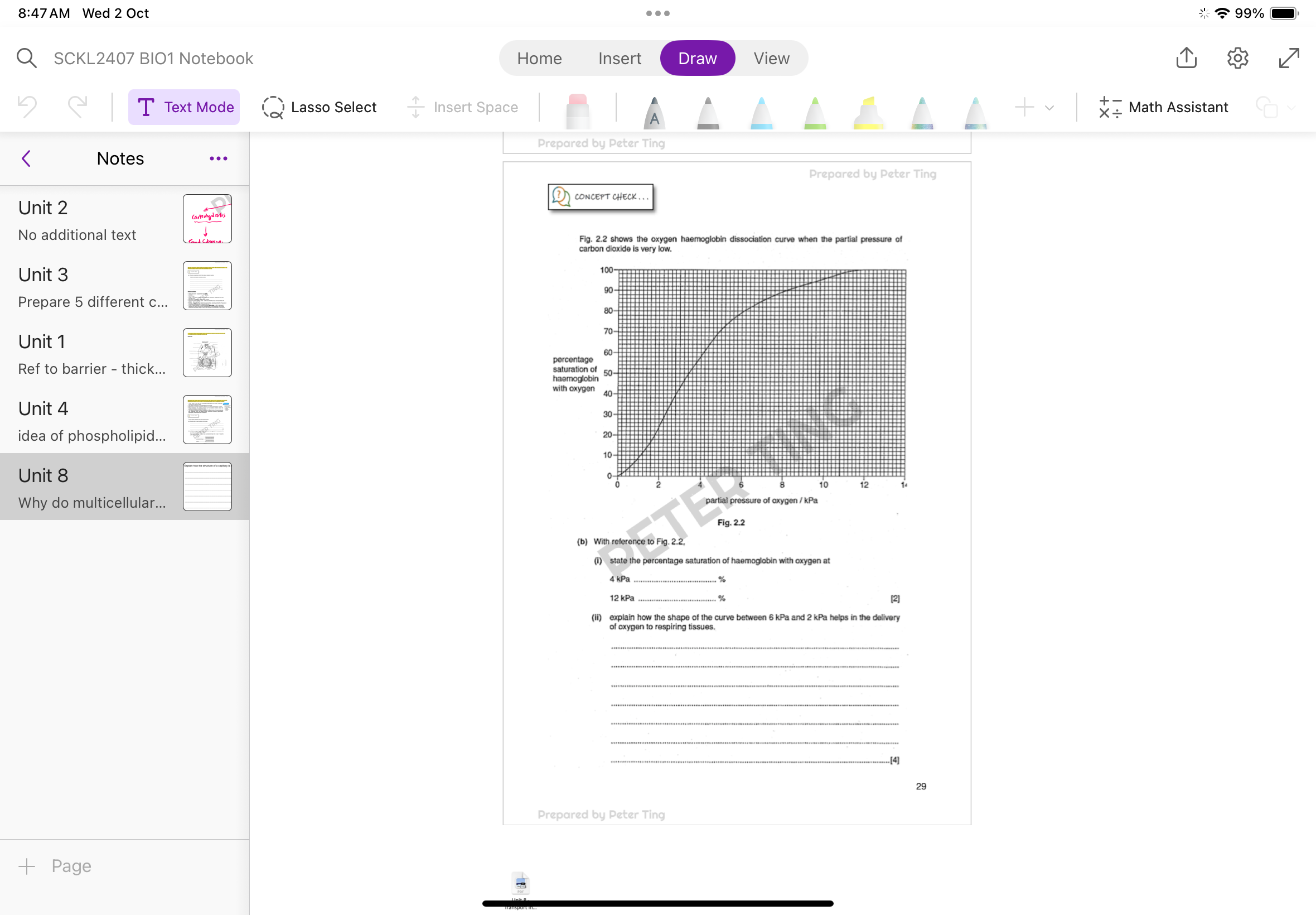The width and height of the screenshot is (1316, 915).
Task: Select the pink eraser tool
Action: pyautogui.click(x=578, y=110)
